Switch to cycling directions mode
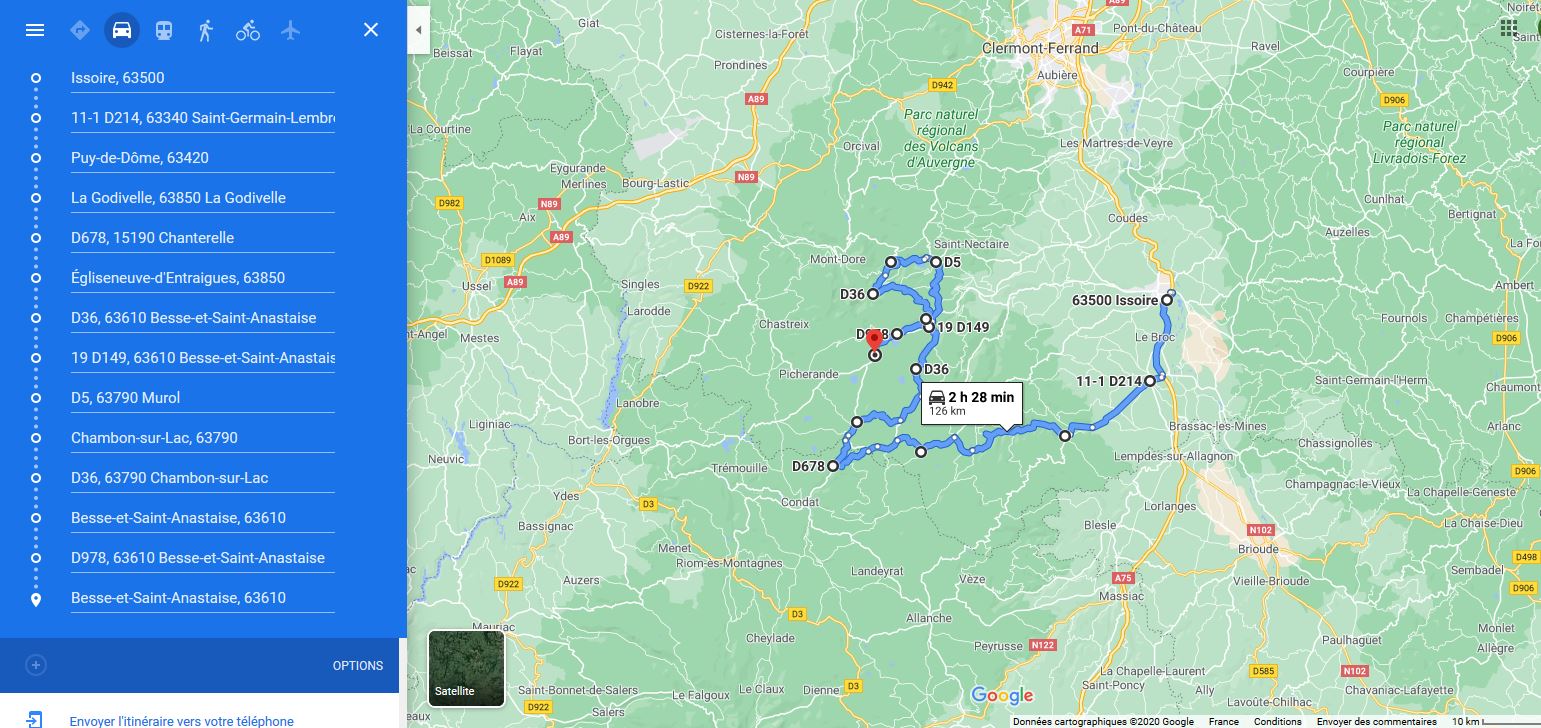Screen dimensions: 1541x728 248,30
